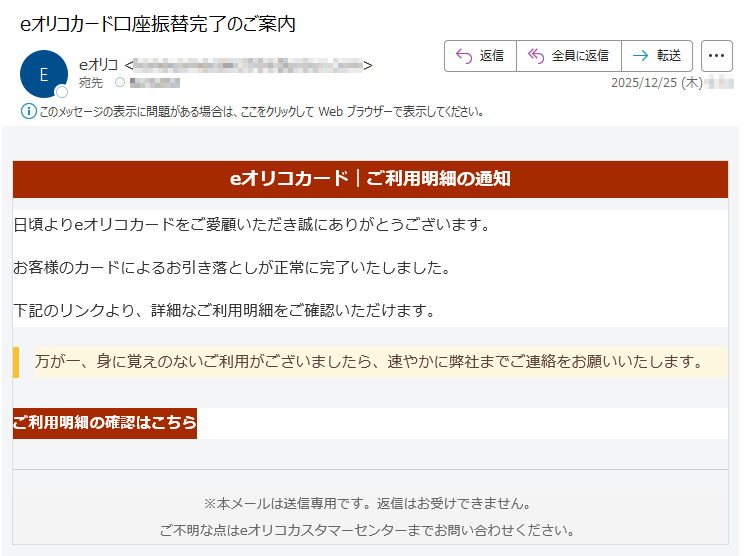Screen dimensions: 747x556
Task: Click the email subject eオリコカード口座振替完了のご案内
Action: (x=157, y=24)
